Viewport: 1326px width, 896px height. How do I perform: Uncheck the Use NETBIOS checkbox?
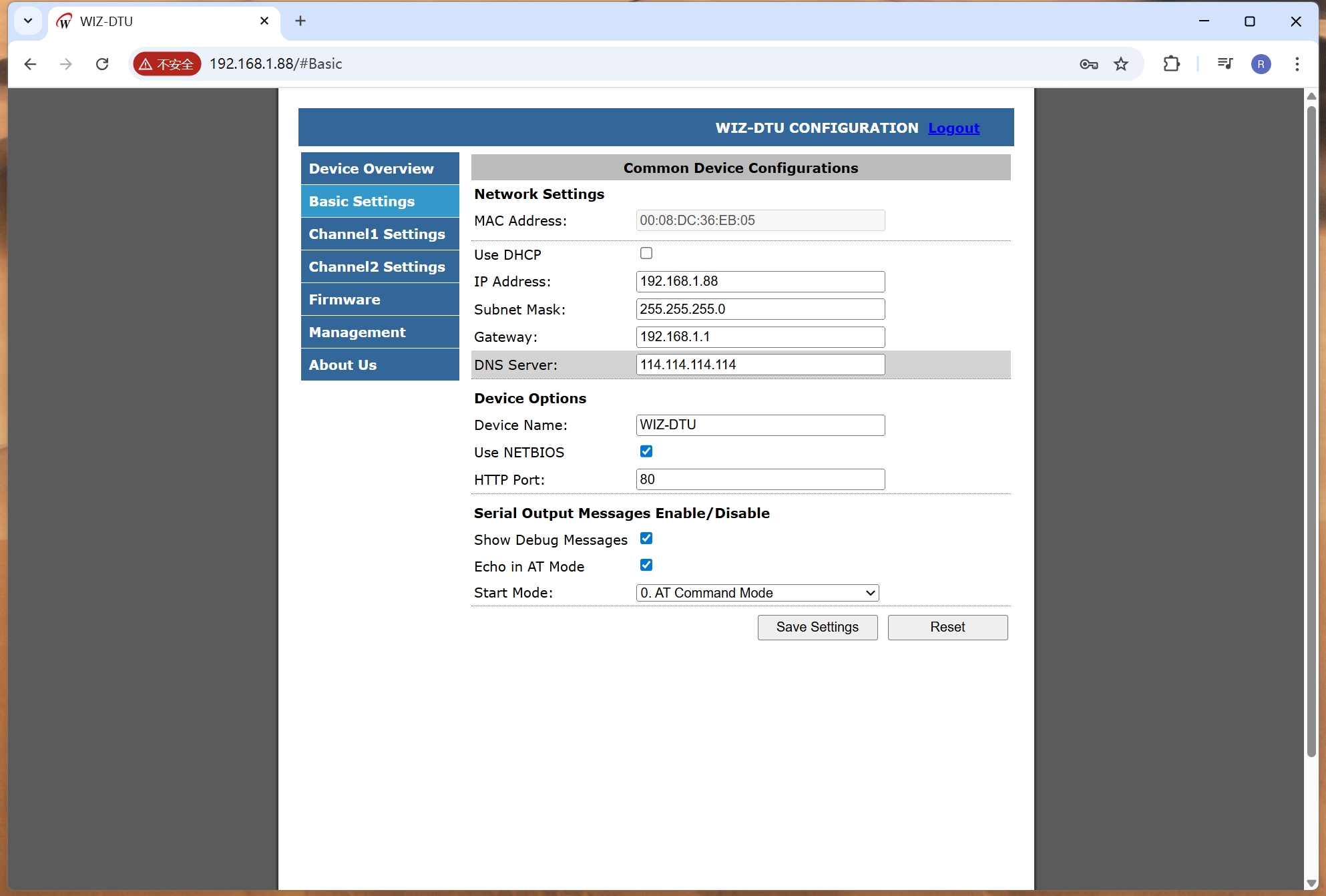[x=646, y=451]
